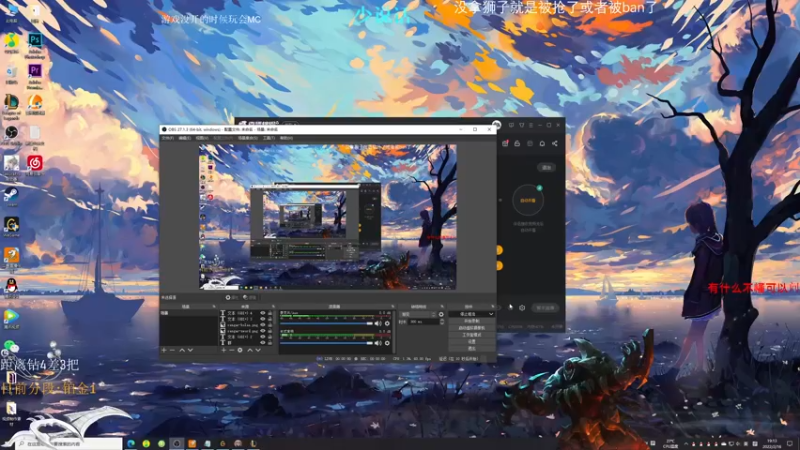Screen dimensions: 800x450
Task: Click the user avatar in the streaming window title bar
Action: click(496, 125)
